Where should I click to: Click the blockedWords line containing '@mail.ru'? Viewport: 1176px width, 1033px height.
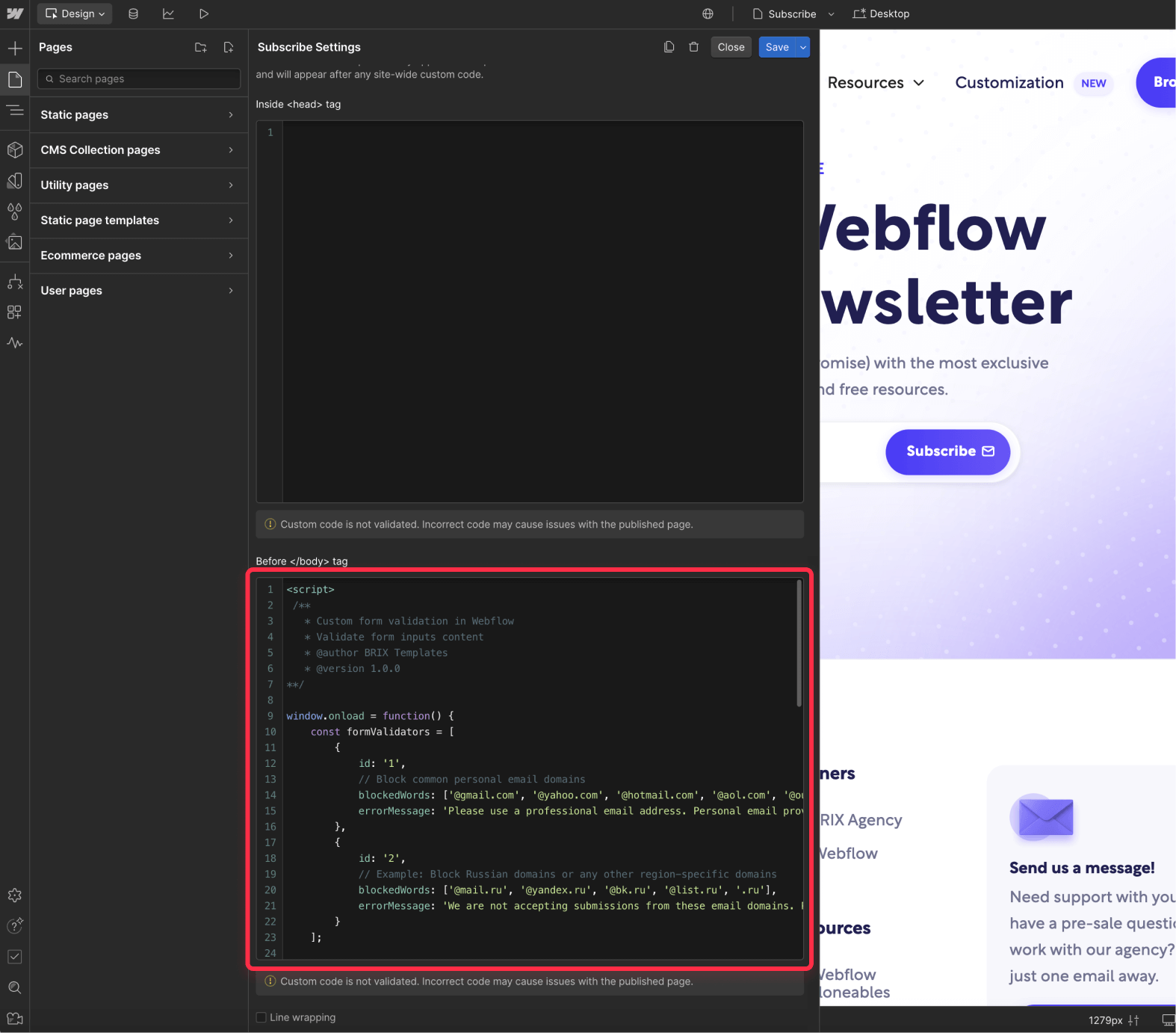(568, 890)
